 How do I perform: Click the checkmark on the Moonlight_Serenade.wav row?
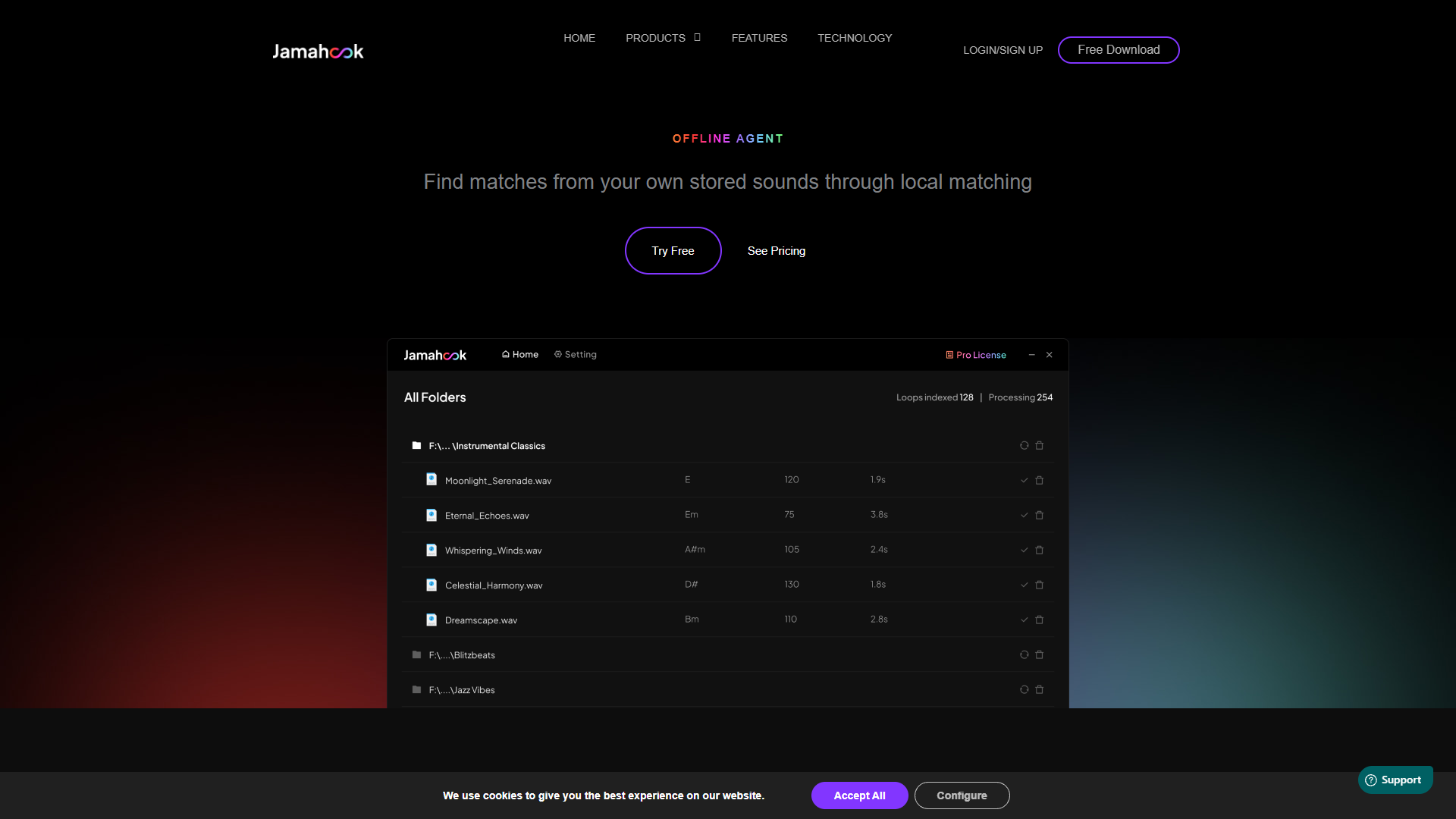tap(1025, 481)
